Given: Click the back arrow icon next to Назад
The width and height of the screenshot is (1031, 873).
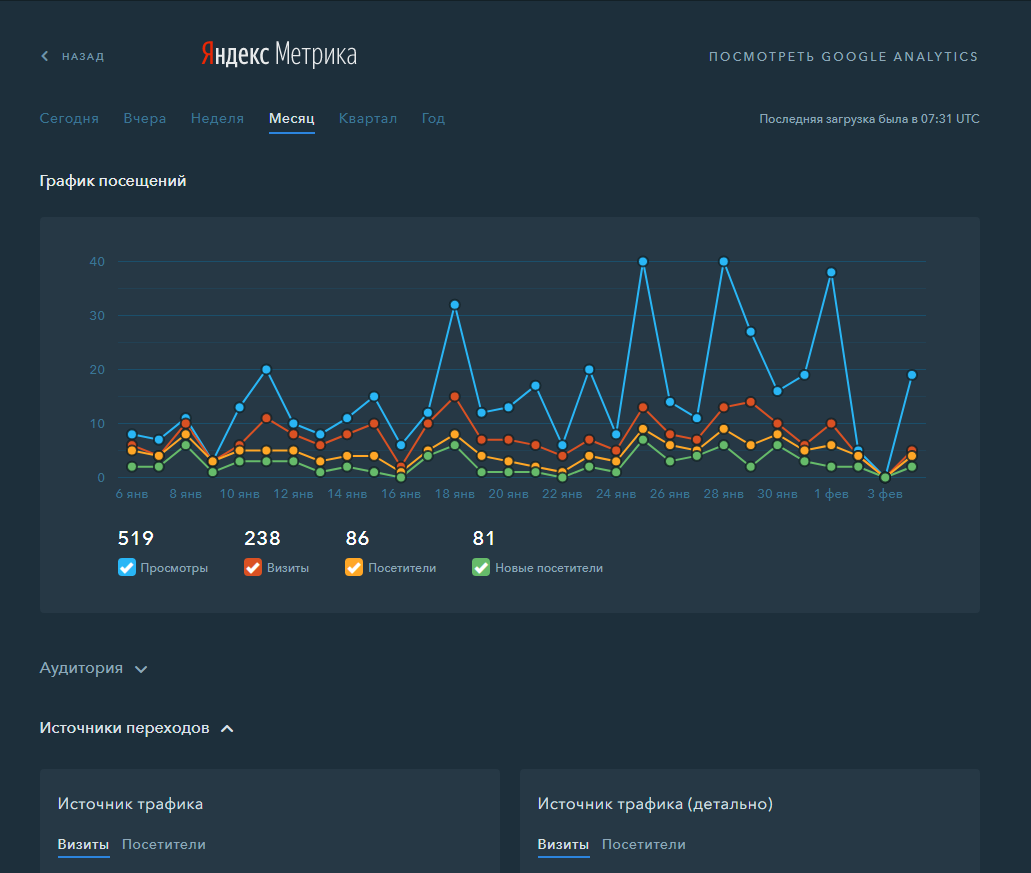Looking at the screenshot, I should tap(45, 57).
